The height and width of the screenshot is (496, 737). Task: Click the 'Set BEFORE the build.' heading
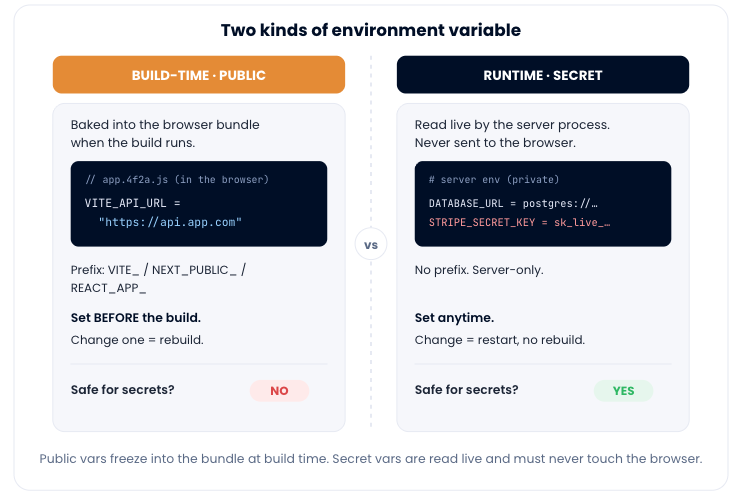tap(136, 318)
